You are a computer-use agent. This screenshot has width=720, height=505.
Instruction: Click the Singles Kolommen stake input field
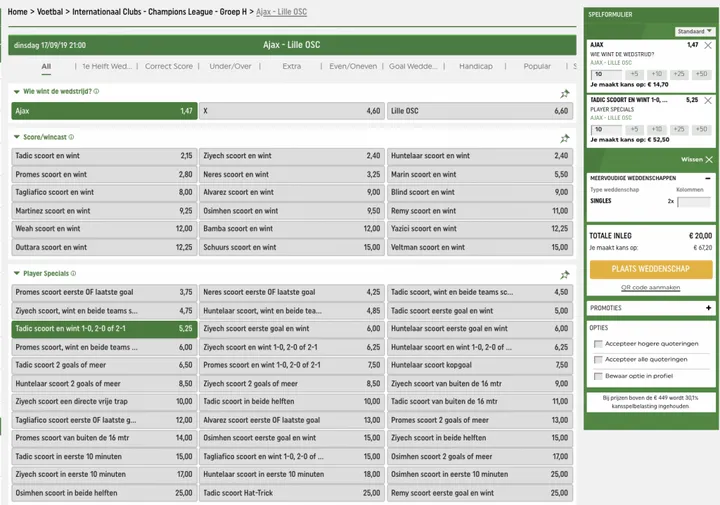[693, 201]
